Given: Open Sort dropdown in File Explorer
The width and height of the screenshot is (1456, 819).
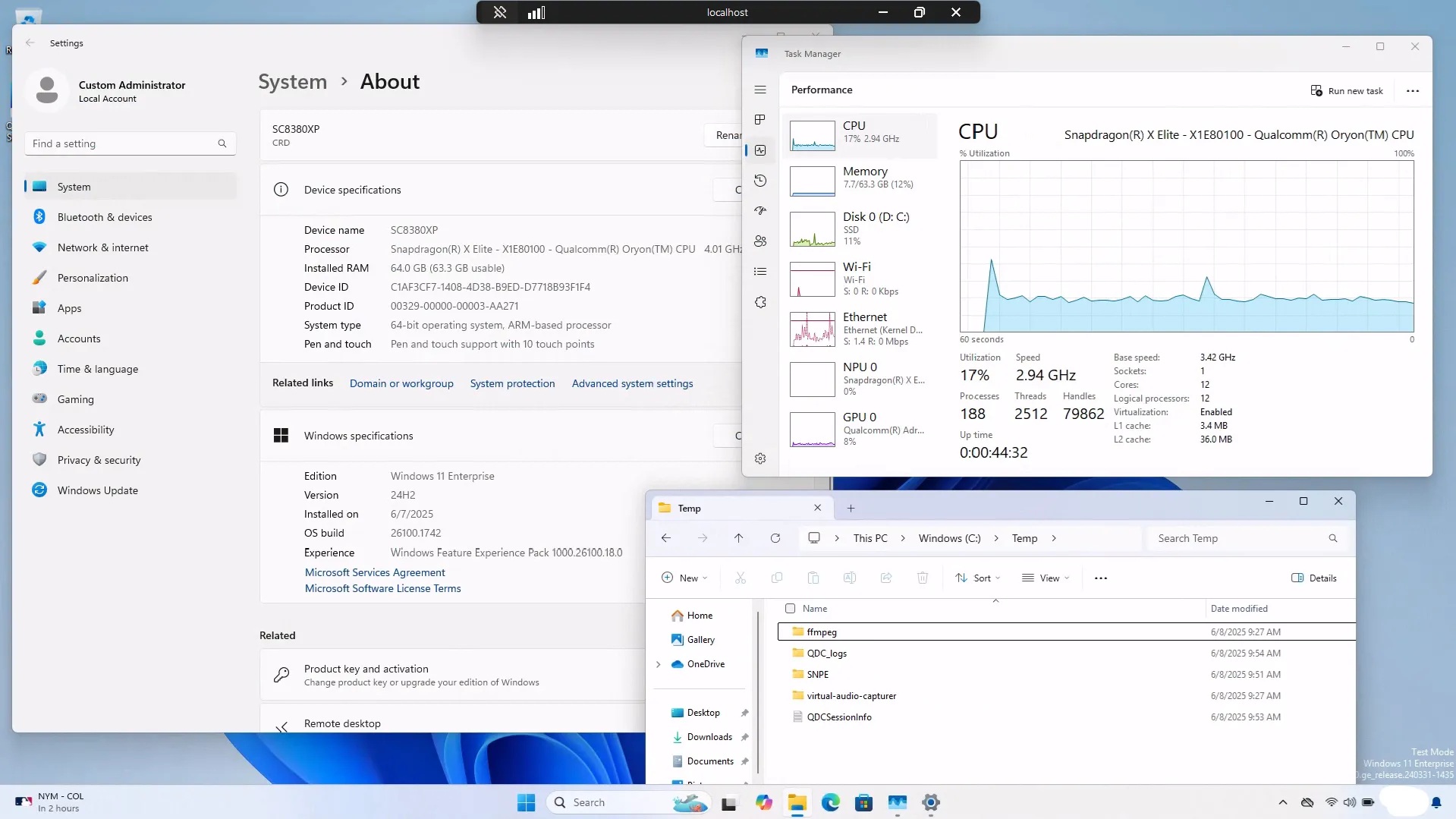Looking at the screenshot, I should click(978, 578).
